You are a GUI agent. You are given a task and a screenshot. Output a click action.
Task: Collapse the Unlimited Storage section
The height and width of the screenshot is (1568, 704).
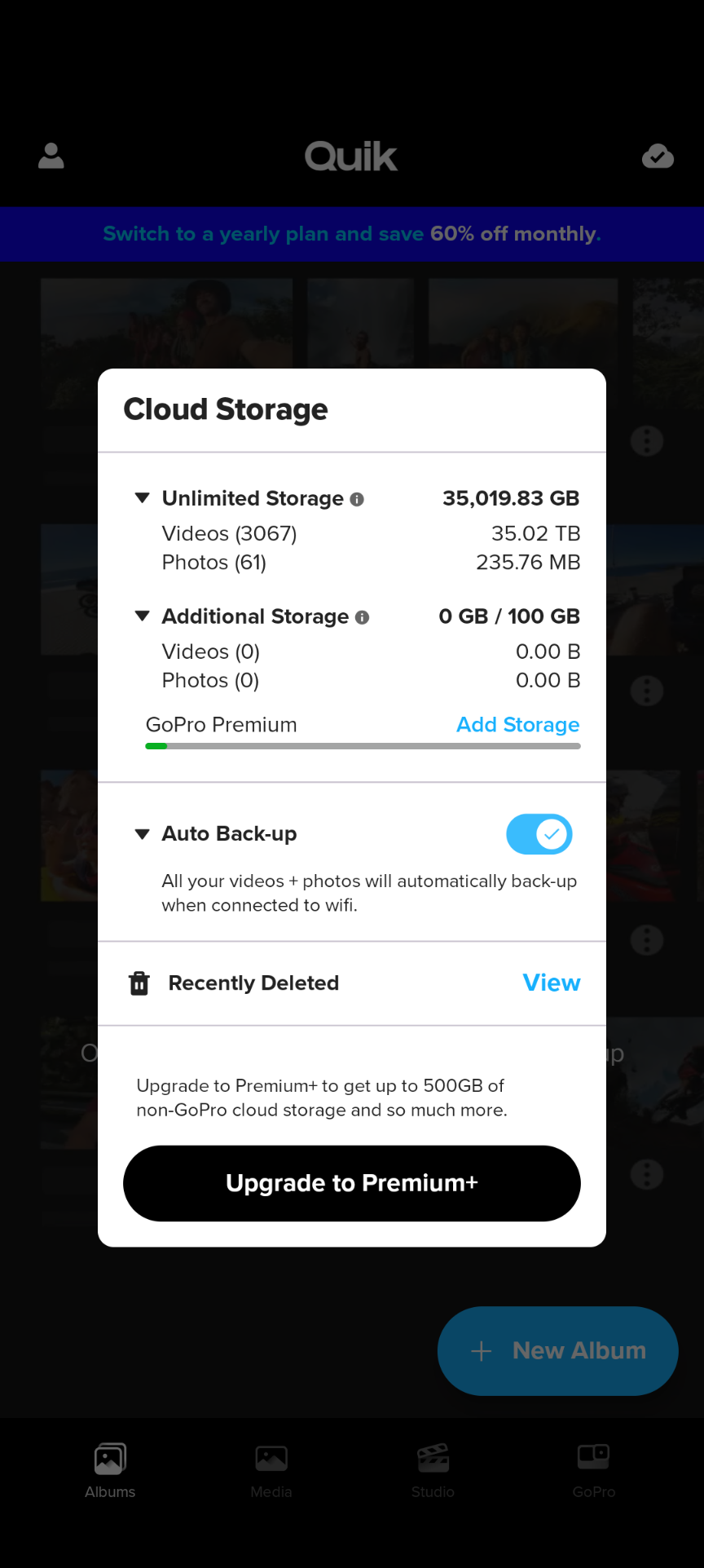[143, 498]
